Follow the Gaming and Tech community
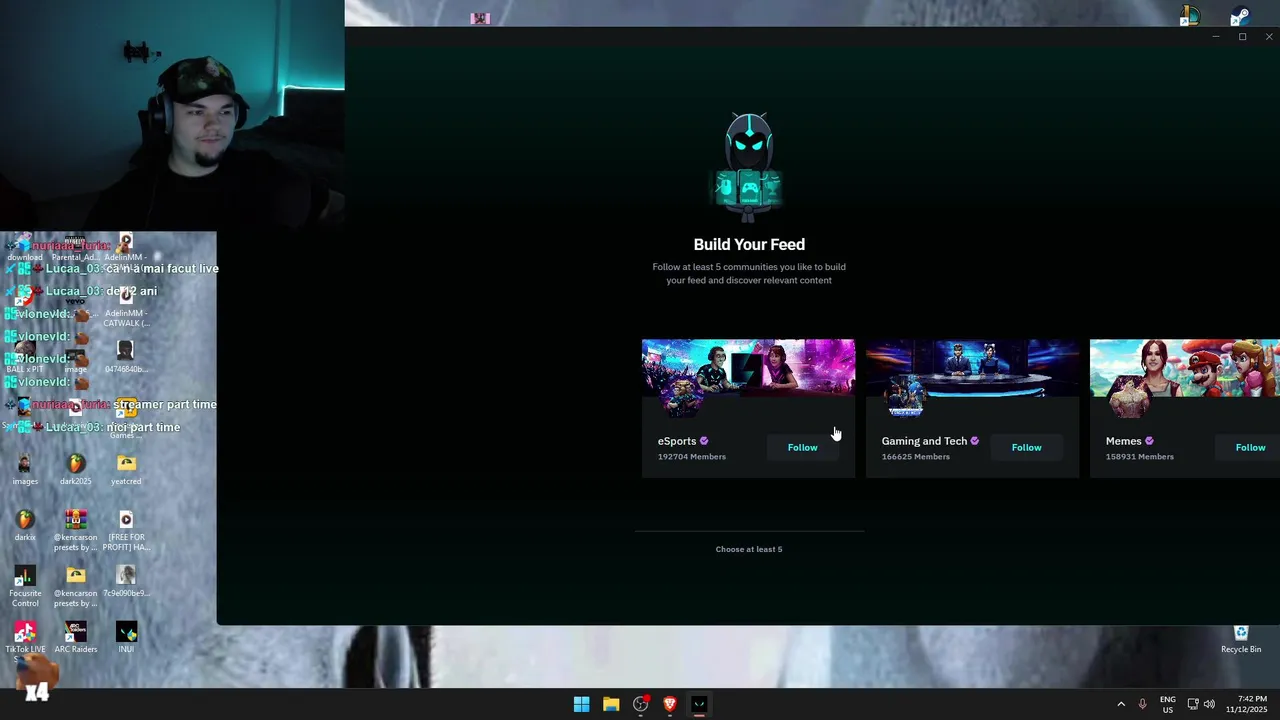The image size is (1280, 720). point(1026,448)
